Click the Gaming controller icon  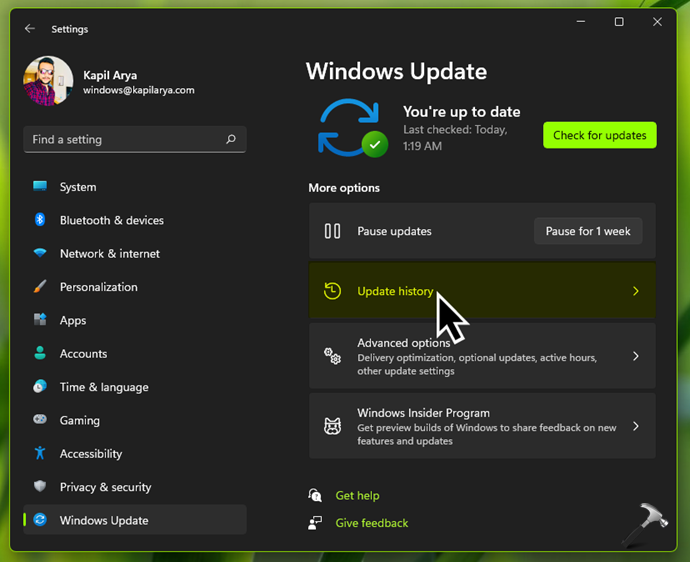point(40,420)
